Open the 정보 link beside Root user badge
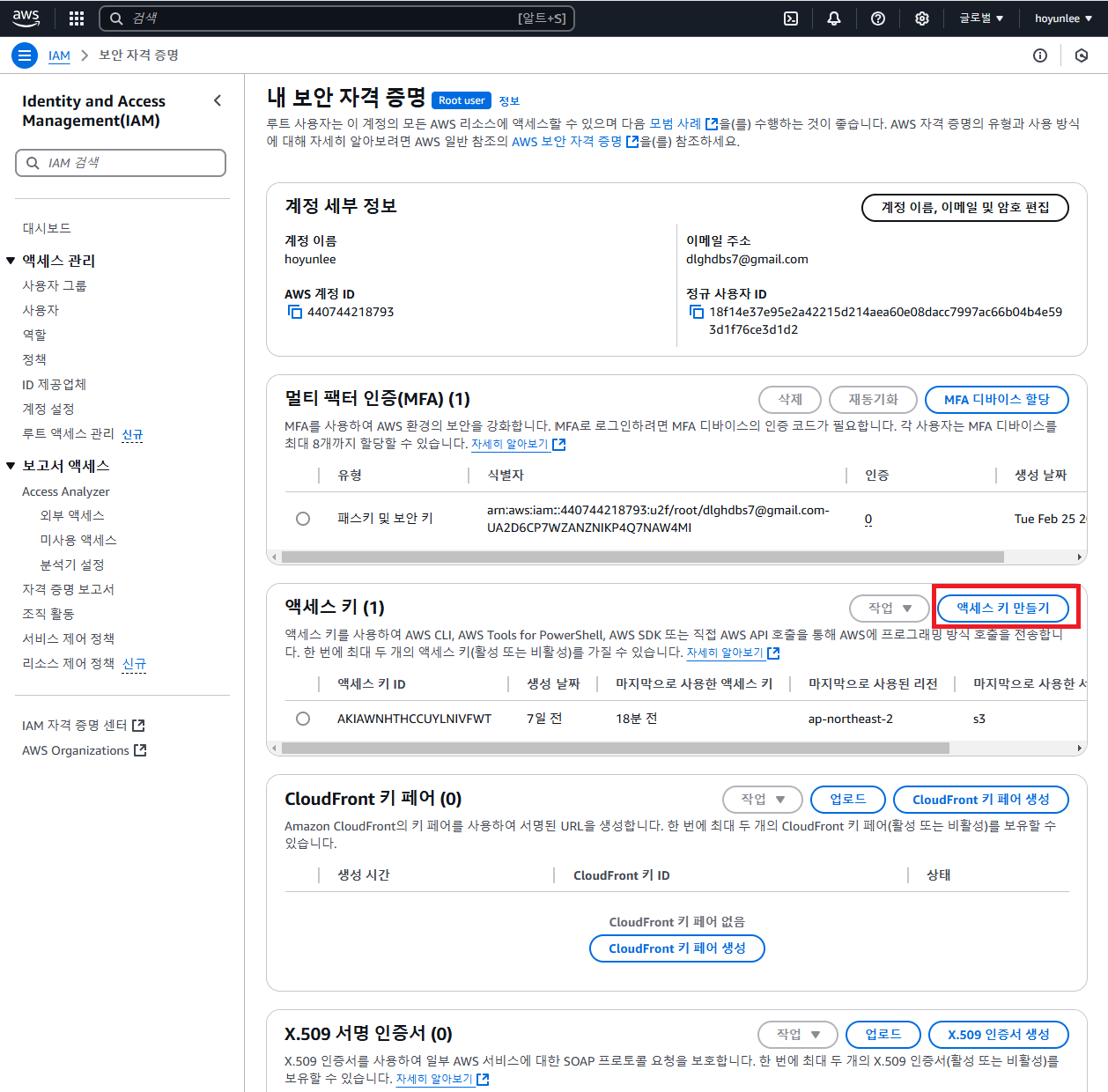This screenshot has width=1108, height=1092. click(509, 101)
